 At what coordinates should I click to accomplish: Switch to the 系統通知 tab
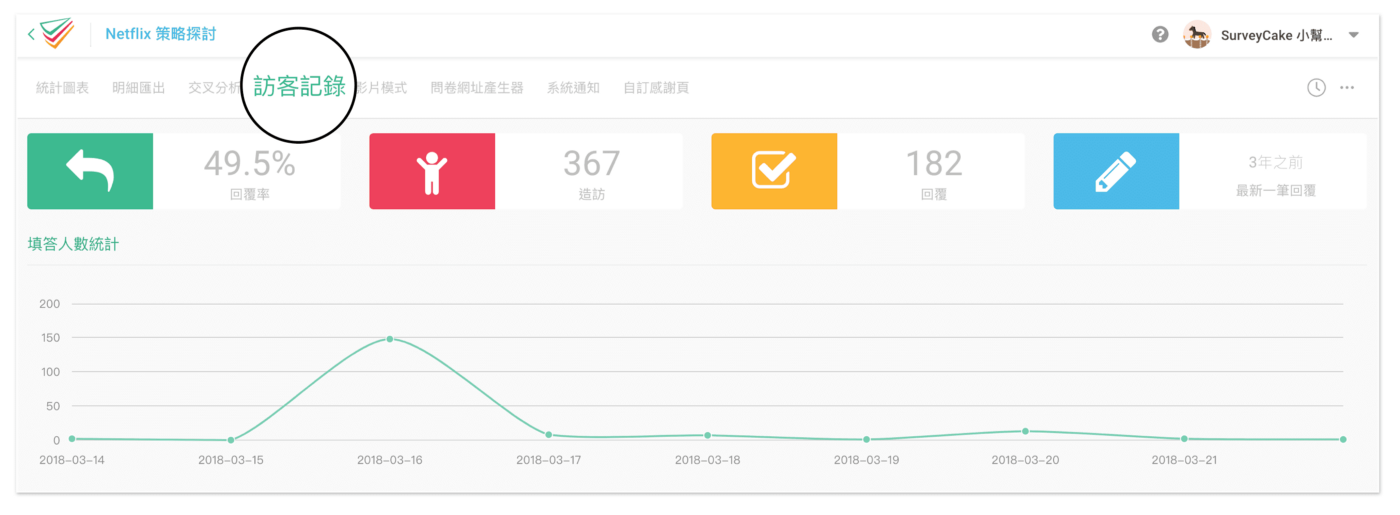click(x=573, y=88)
